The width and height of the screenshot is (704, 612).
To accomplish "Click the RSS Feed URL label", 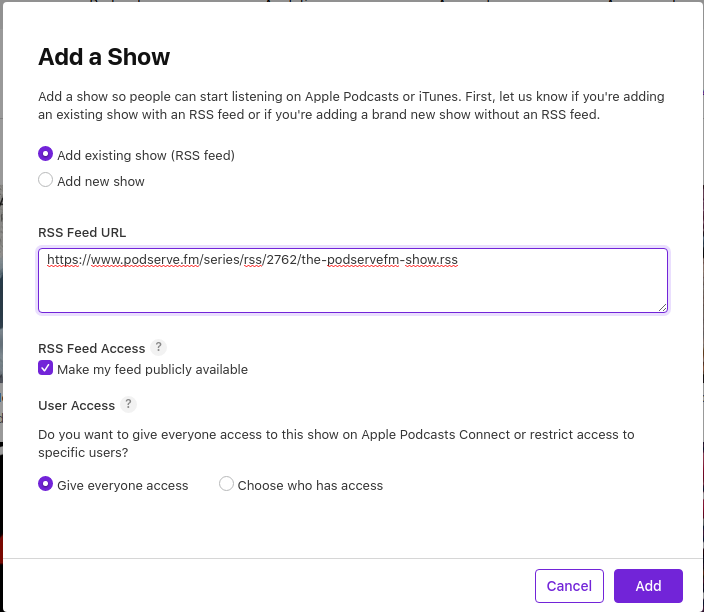I will pos(82,233).
